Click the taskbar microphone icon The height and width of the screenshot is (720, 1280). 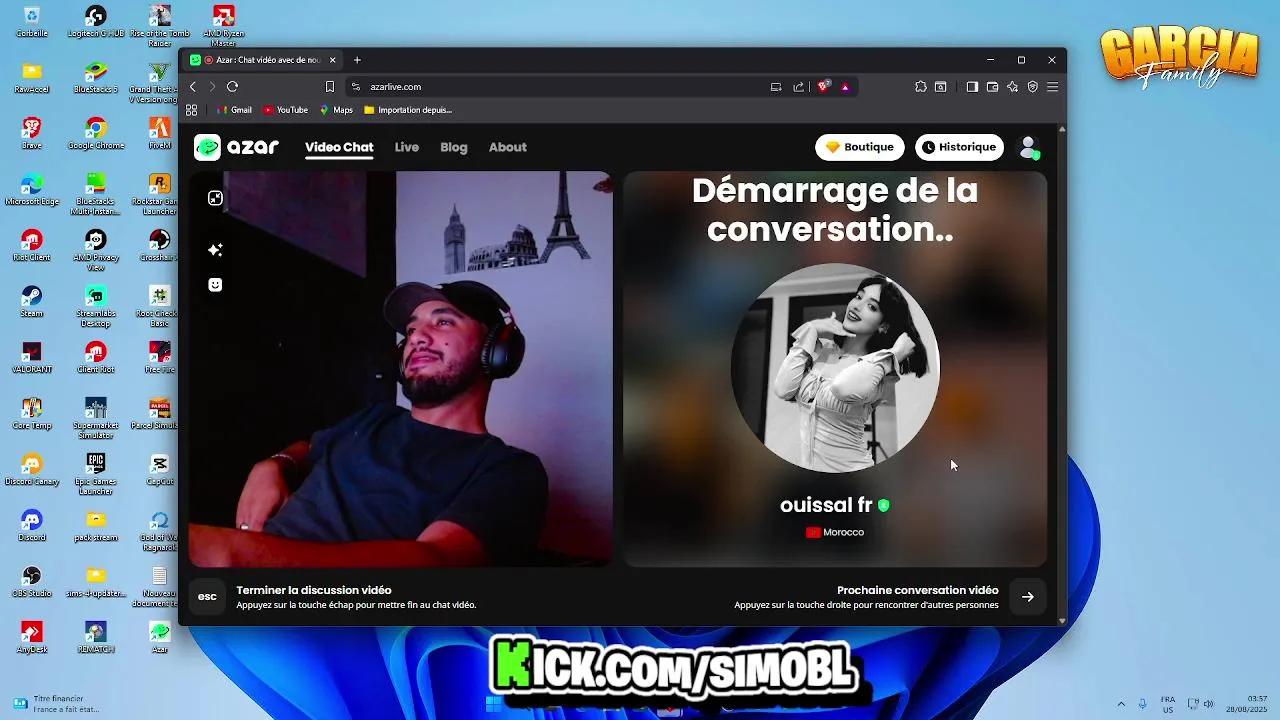1143,704
